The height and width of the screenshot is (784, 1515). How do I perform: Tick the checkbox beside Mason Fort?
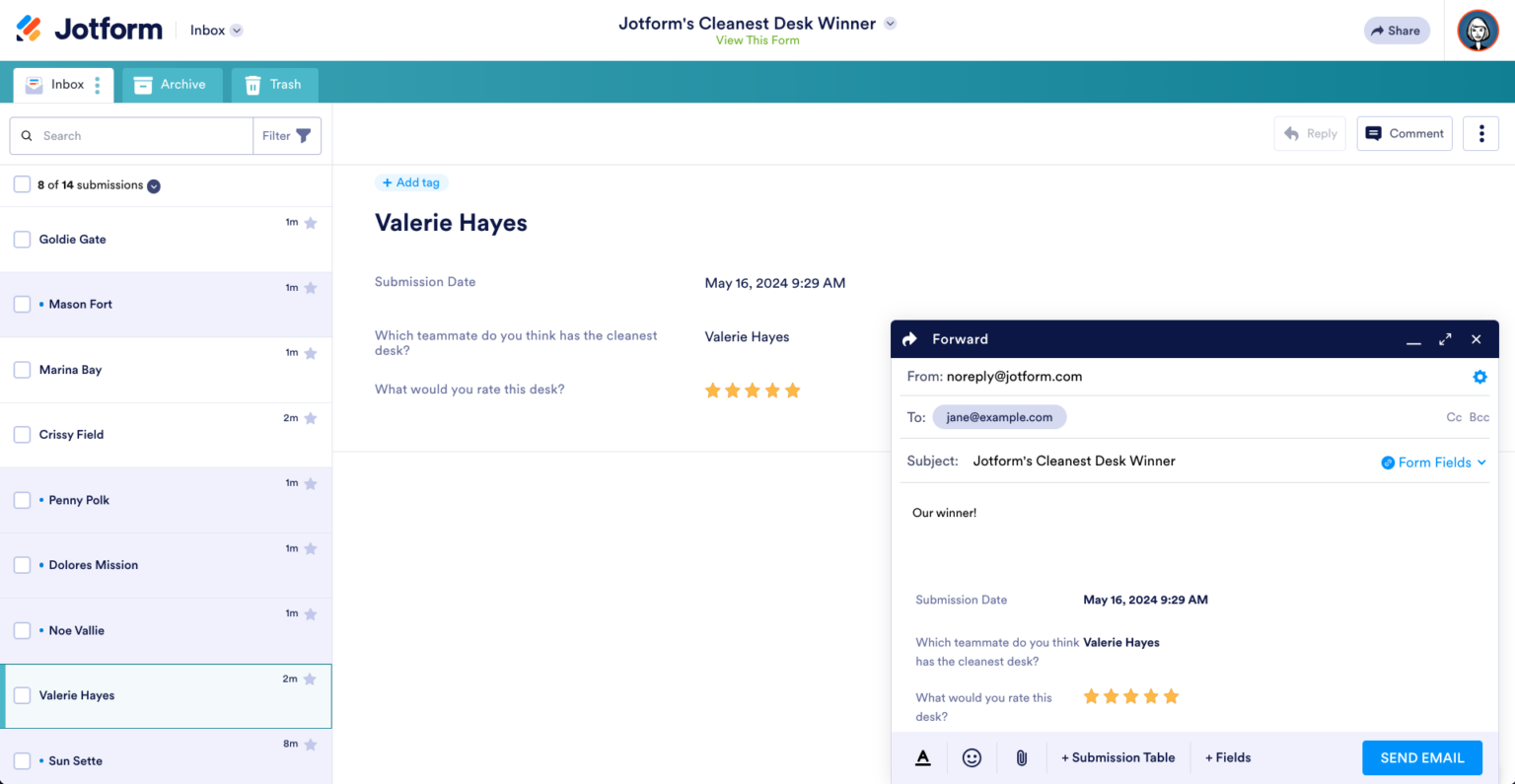pyautogui.click(x=22, y=304)
